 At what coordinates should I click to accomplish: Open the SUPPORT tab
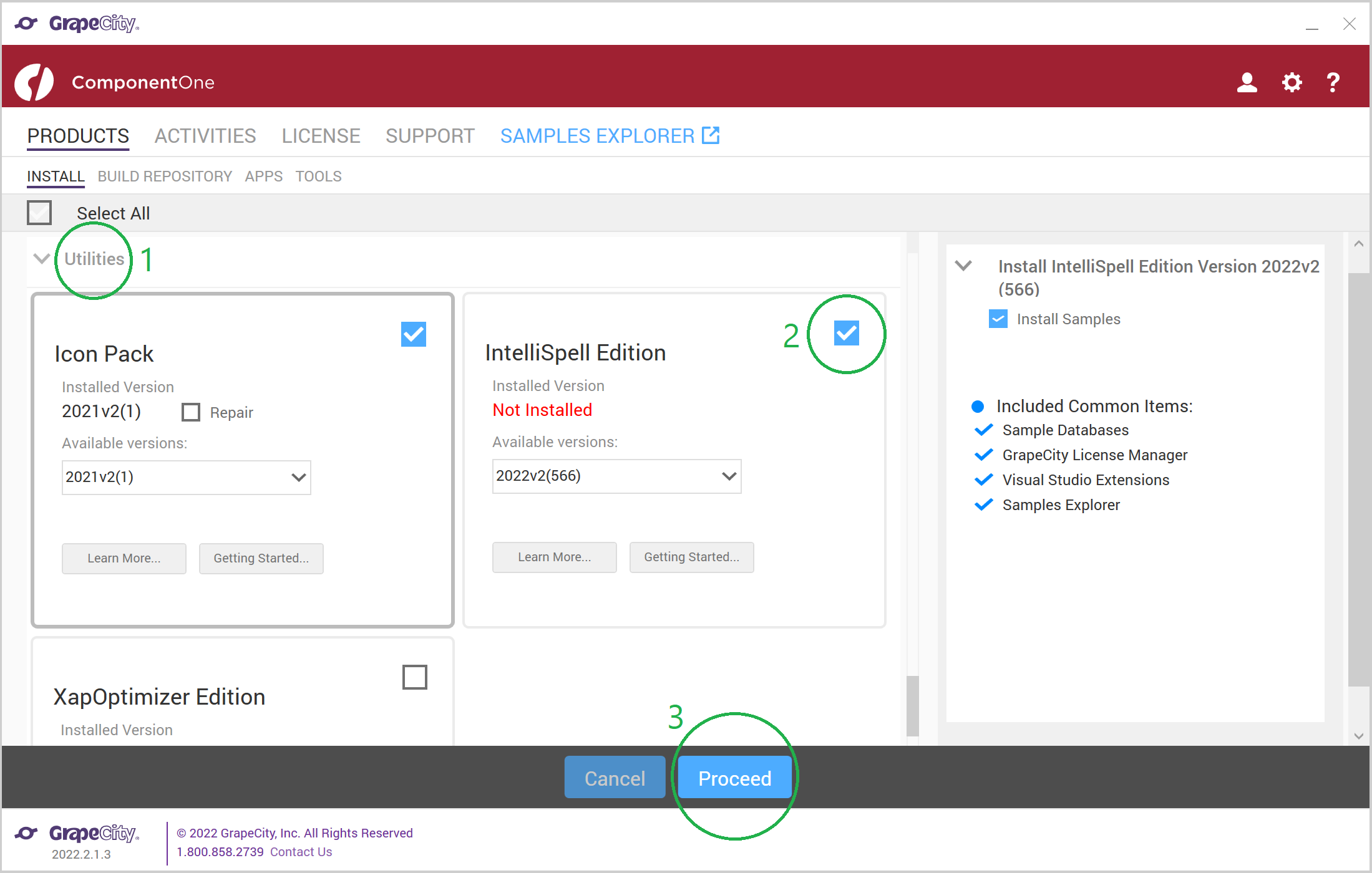[x=430, y=136]
